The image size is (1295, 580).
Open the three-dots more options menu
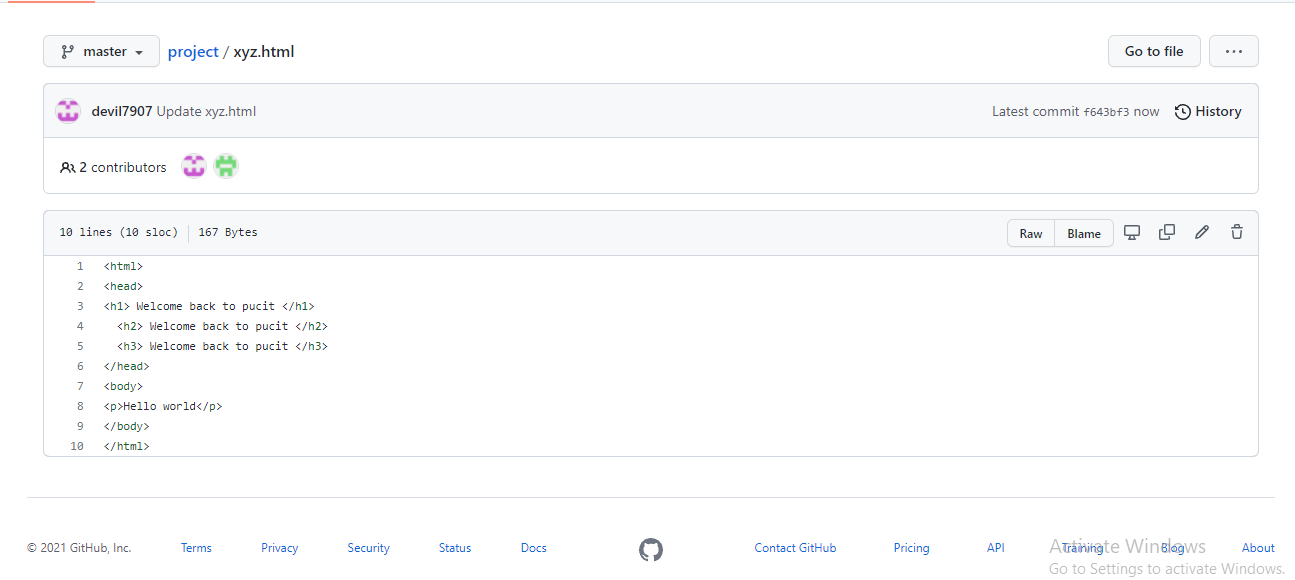pyautogui.click(x=1233, y=51)
